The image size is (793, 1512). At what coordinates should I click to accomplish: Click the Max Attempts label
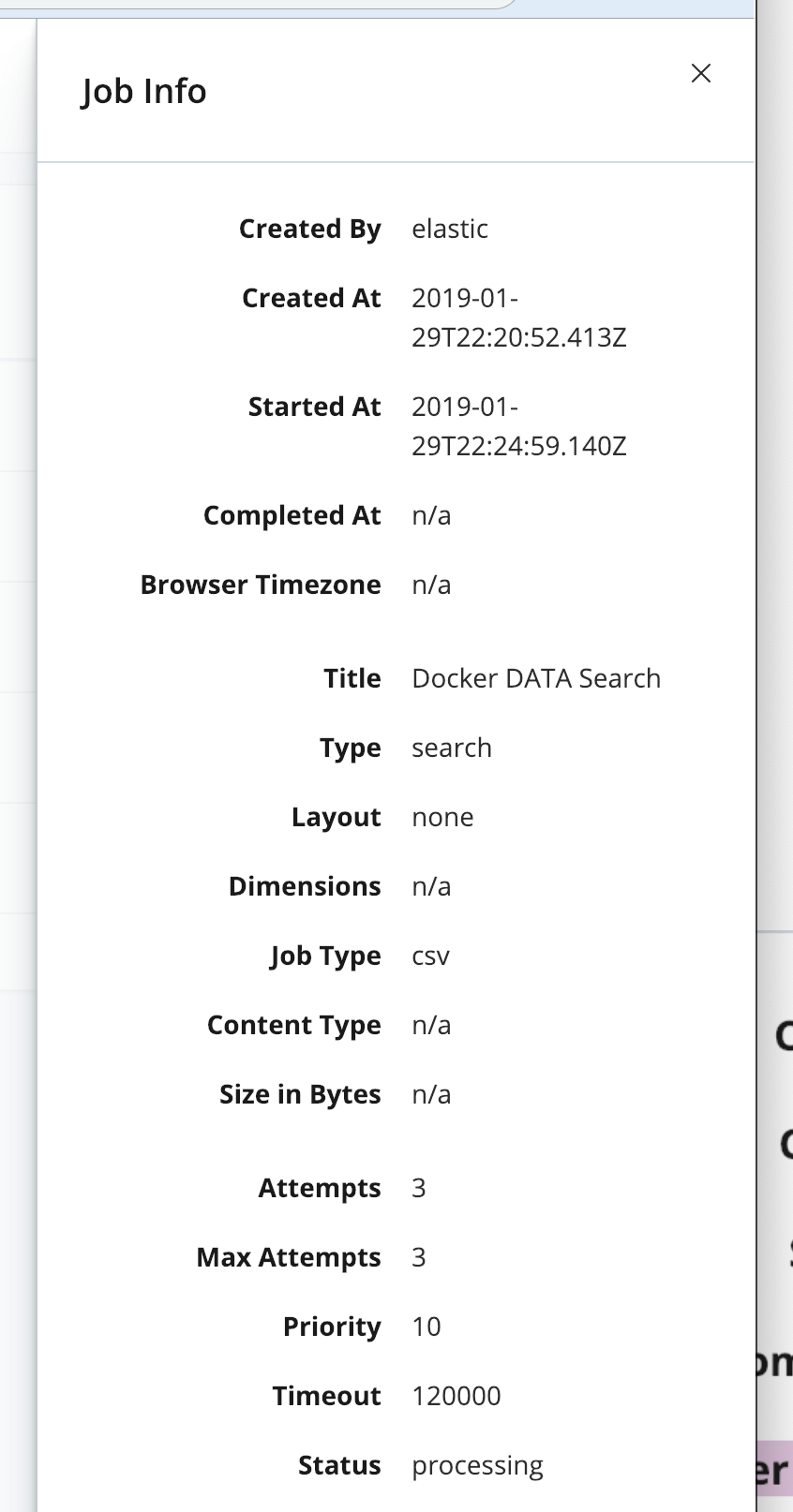[288, 1256]
